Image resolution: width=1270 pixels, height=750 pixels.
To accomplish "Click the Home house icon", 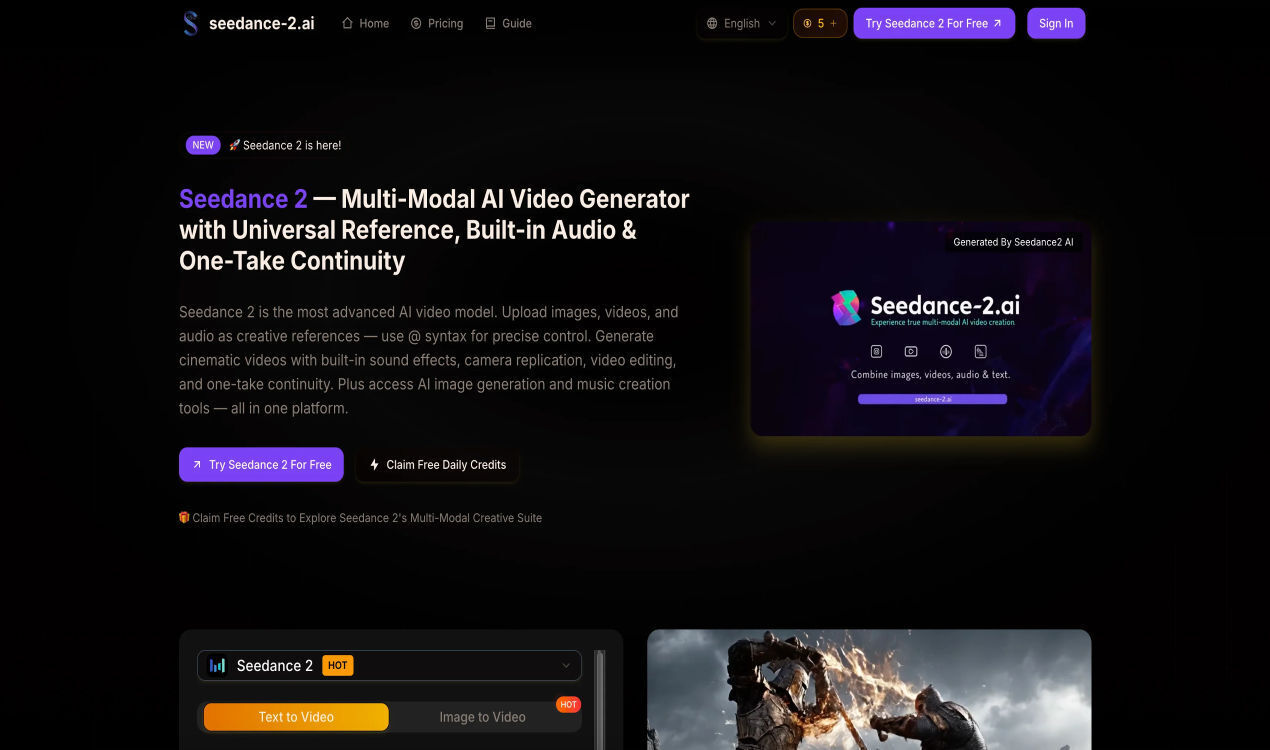I will [x=348, y=23].
